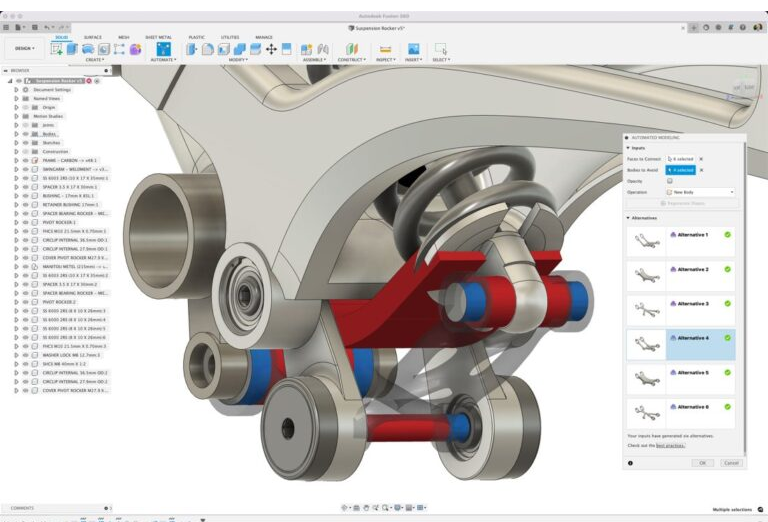
Task: Launch the Automated Modeling icon
Action: [164, 49]
